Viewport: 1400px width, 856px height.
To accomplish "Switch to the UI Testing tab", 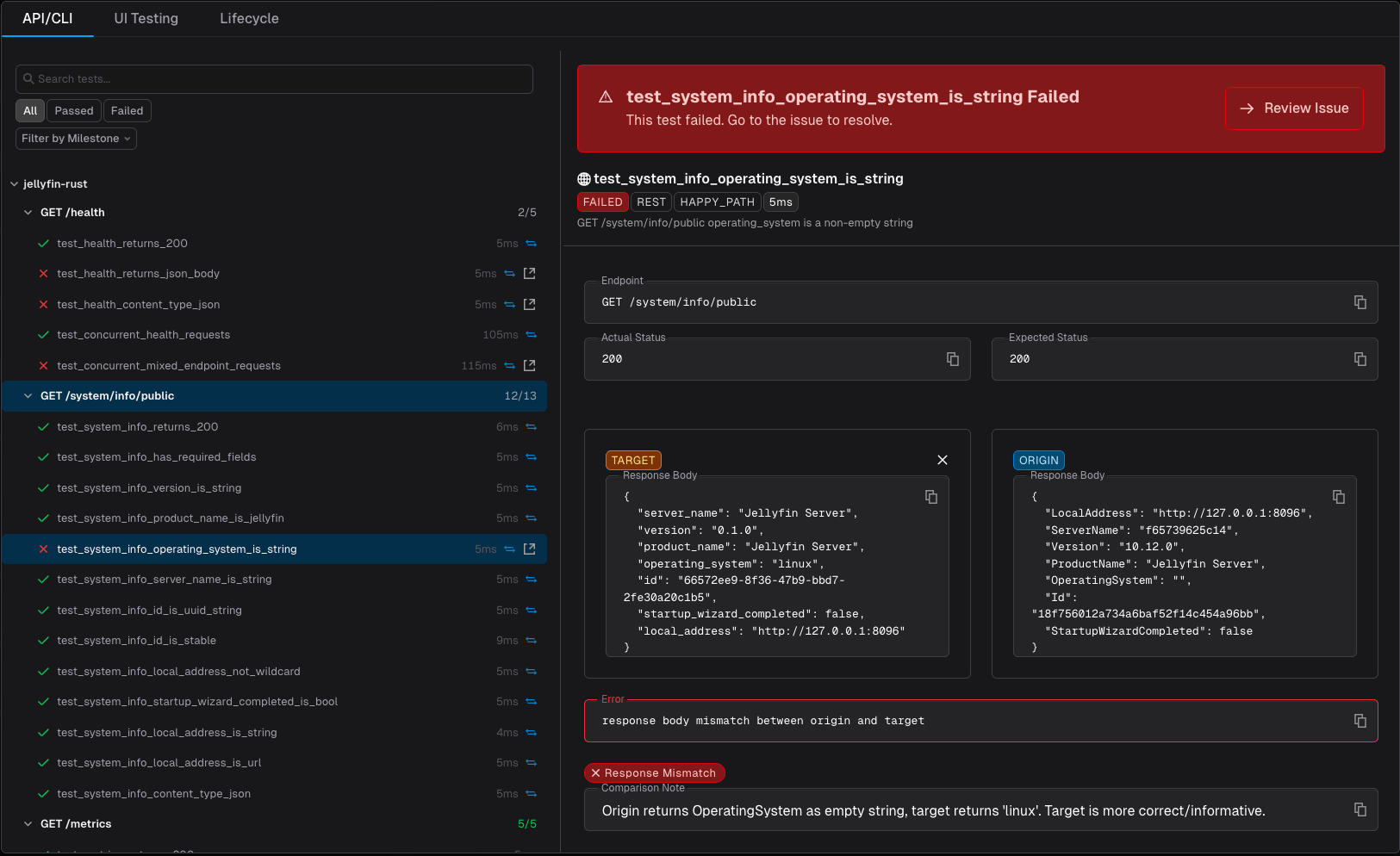I will point(146,18).
